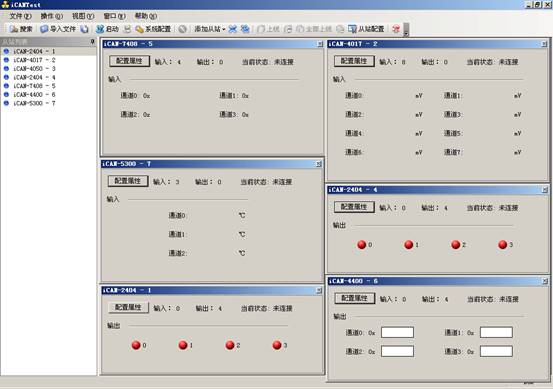553x389 pixels.
Task: Open the 视图(V) menu
Action: tap(83, 16)
